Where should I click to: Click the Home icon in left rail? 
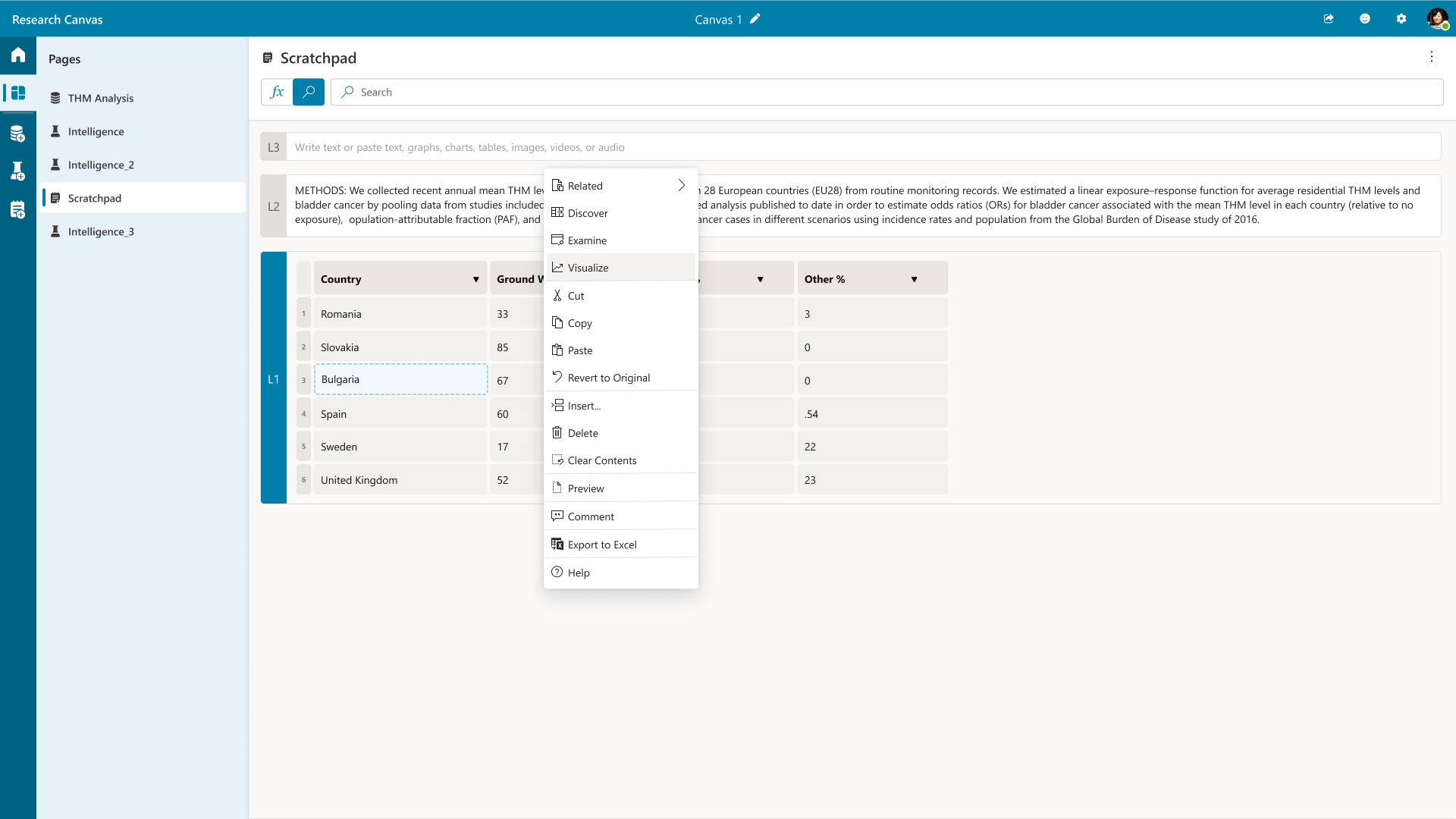(18, 55)
